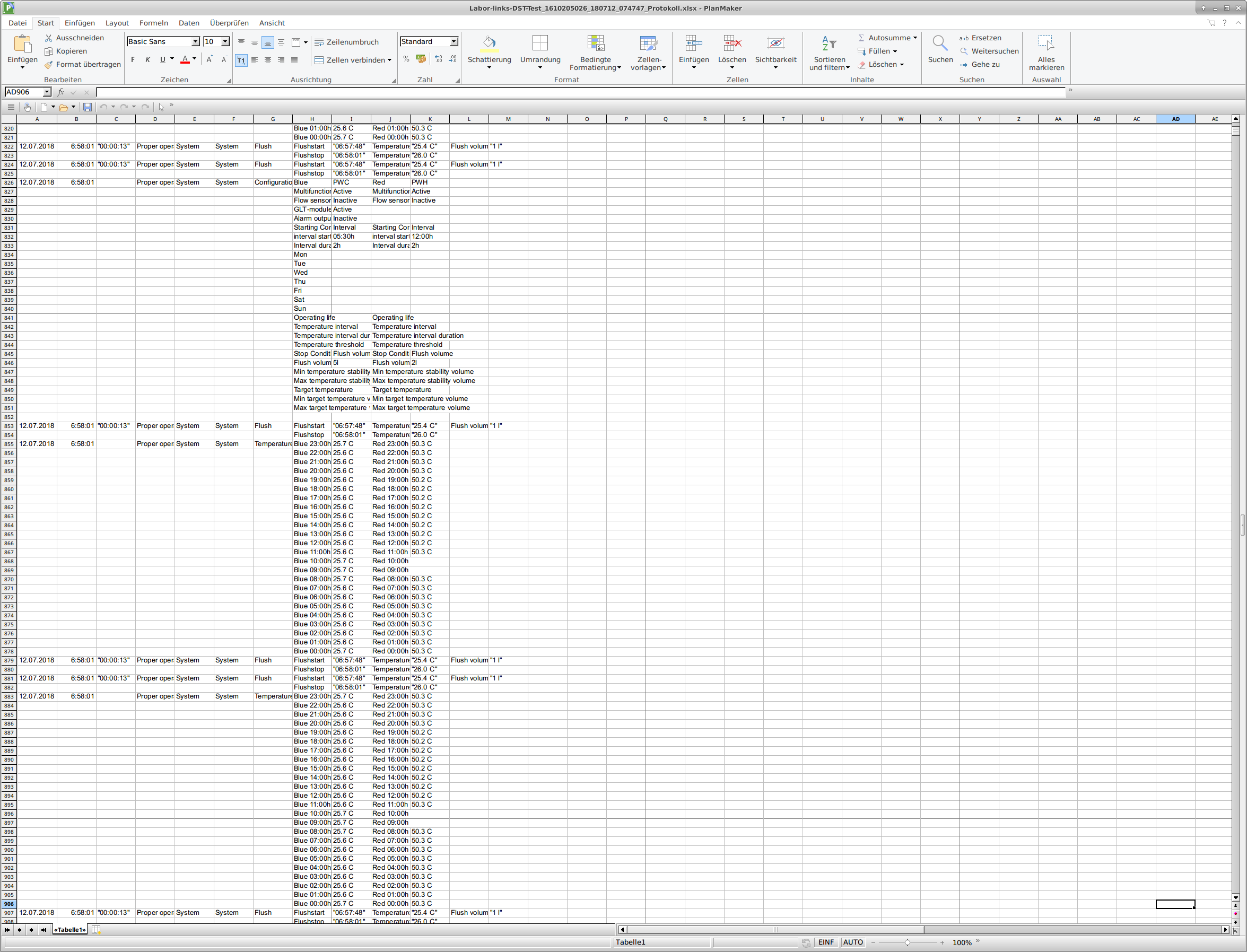Click the fx function icon
Viewport: 1247px width, 952px height.
tap(60, 92)
